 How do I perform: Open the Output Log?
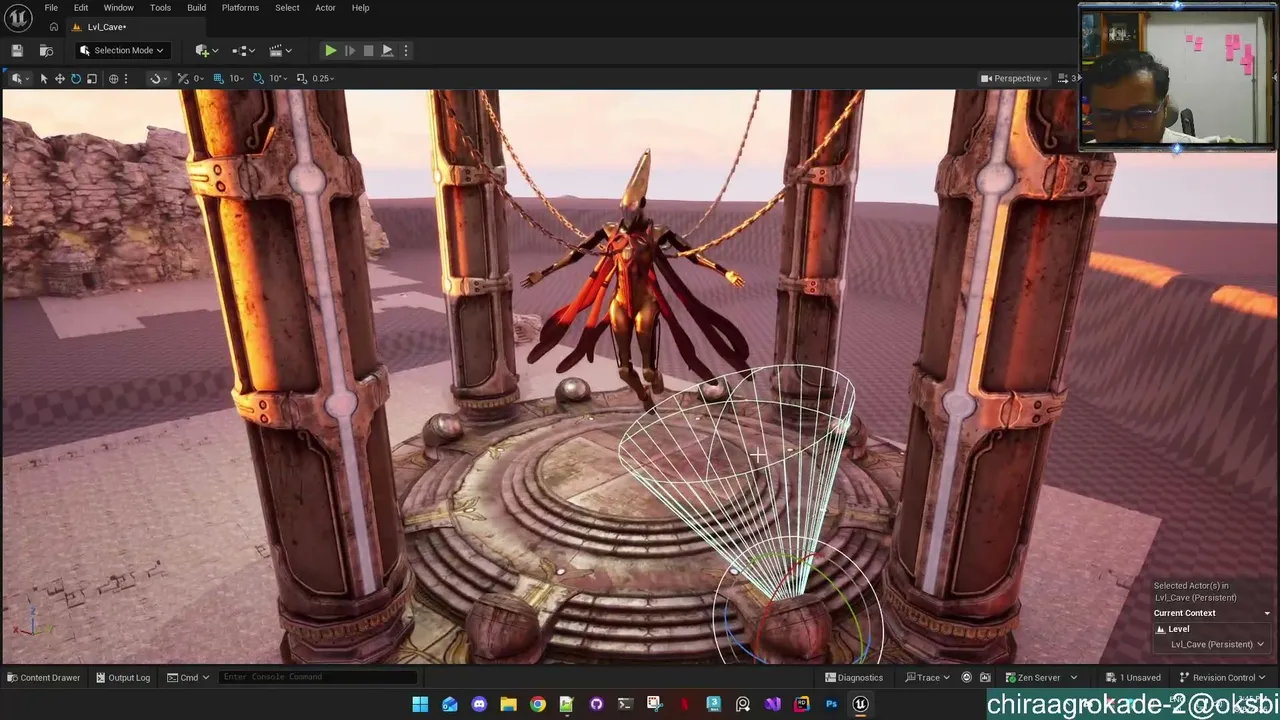click(x=123, y=677)
